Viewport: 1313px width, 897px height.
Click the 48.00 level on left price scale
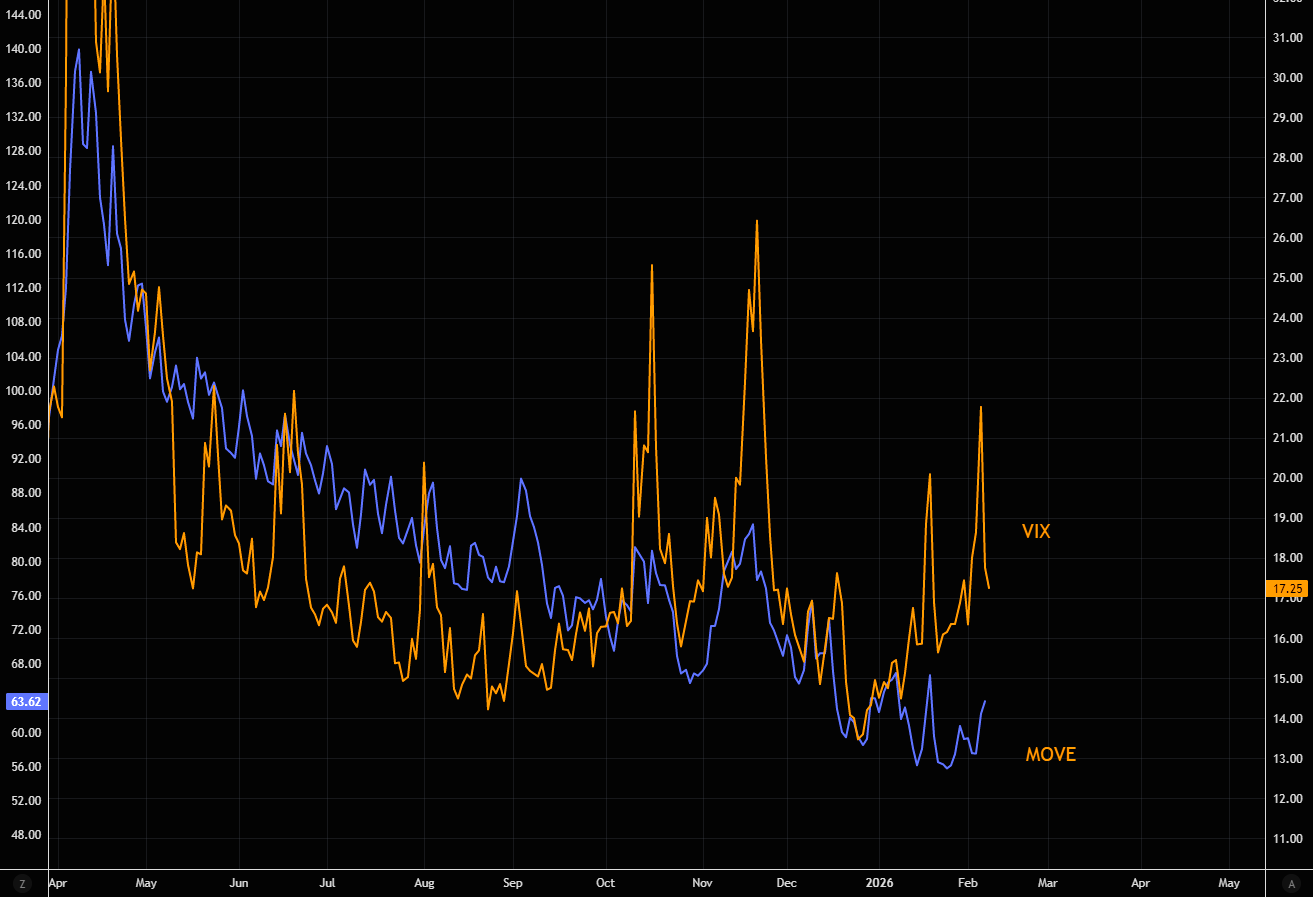point(24,835)
